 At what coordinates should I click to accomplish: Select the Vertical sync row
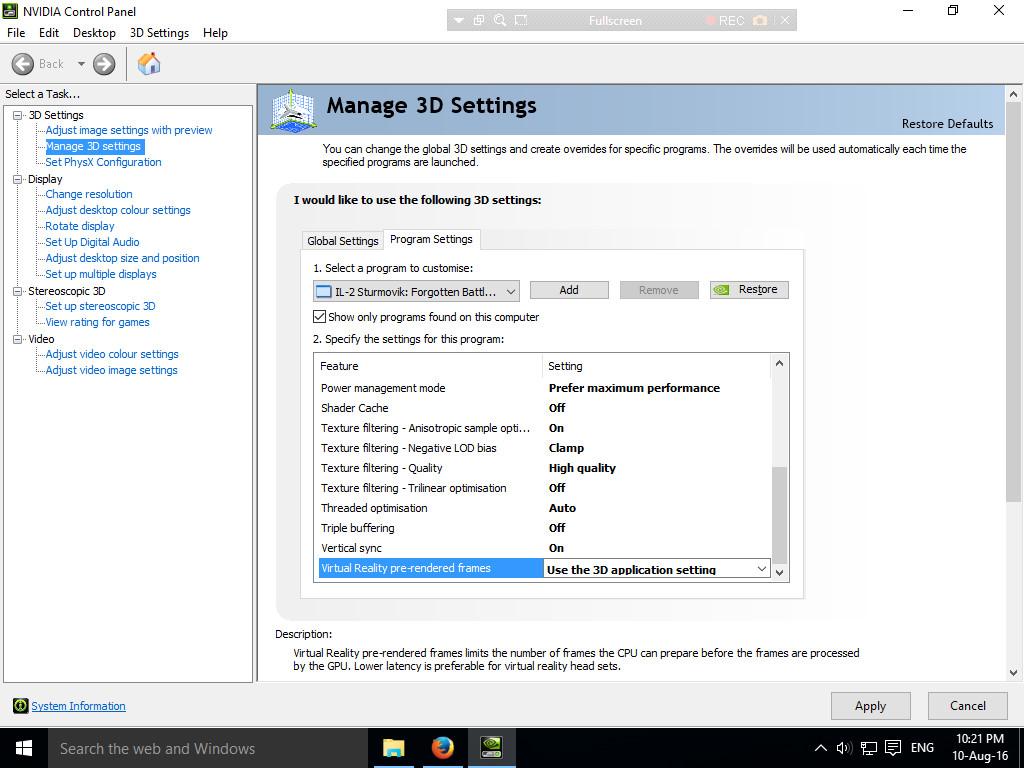(x=543, y=548)
